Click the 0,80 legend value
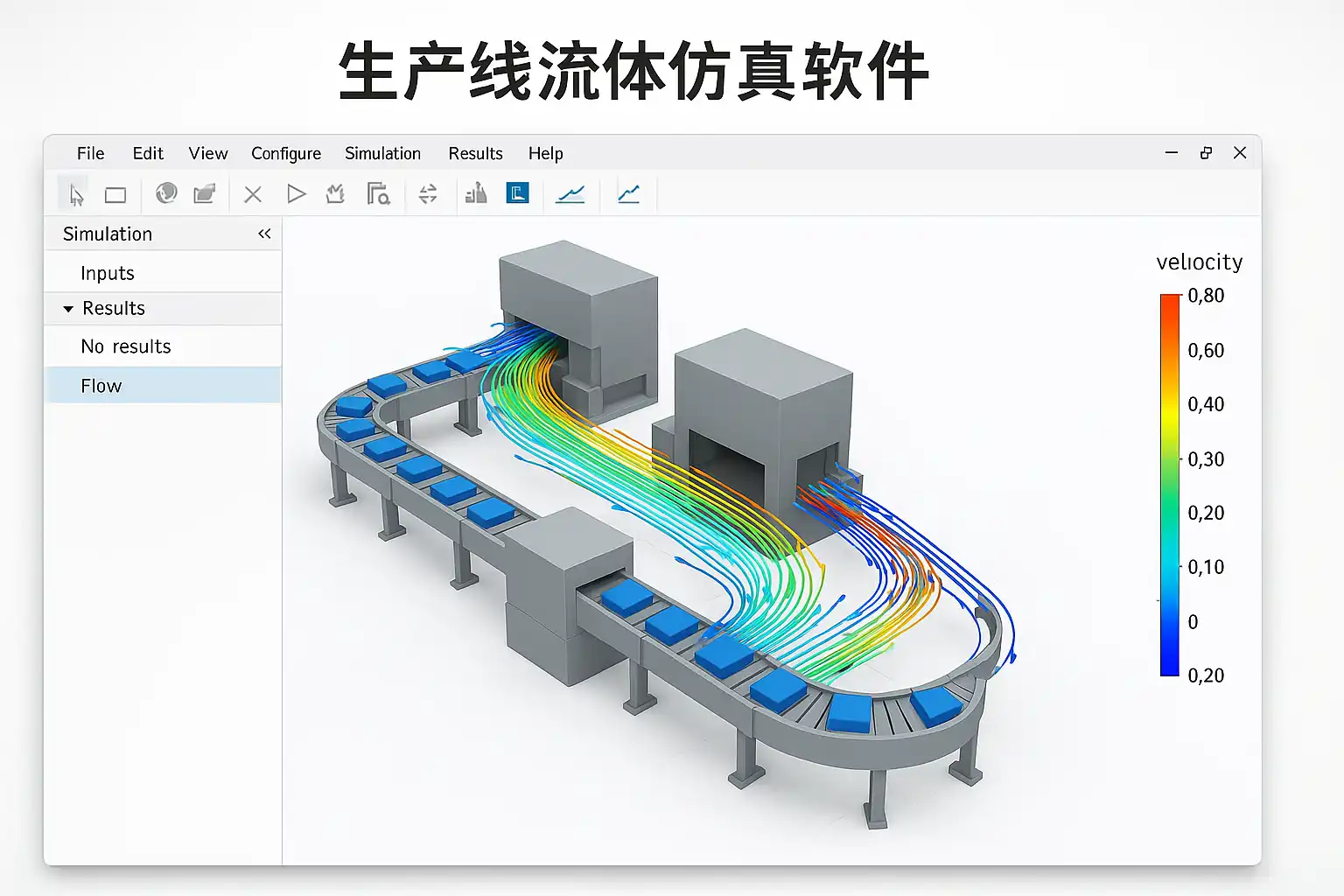This screenshot has width=1344, height=896. pos(1206,296)
